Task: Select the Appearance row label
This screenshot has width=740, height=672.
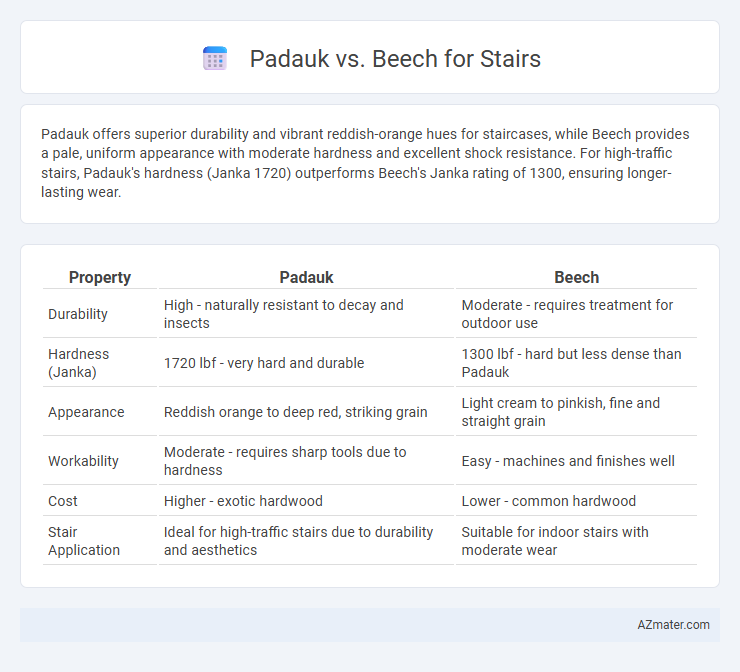Action: click(x=86, y=412)
